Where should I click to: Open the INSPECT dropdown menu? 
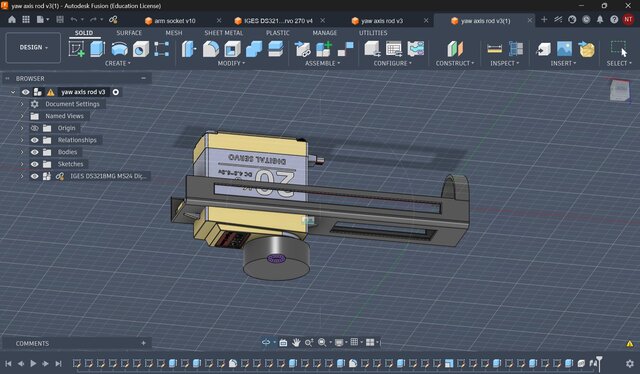click(505, 63)
